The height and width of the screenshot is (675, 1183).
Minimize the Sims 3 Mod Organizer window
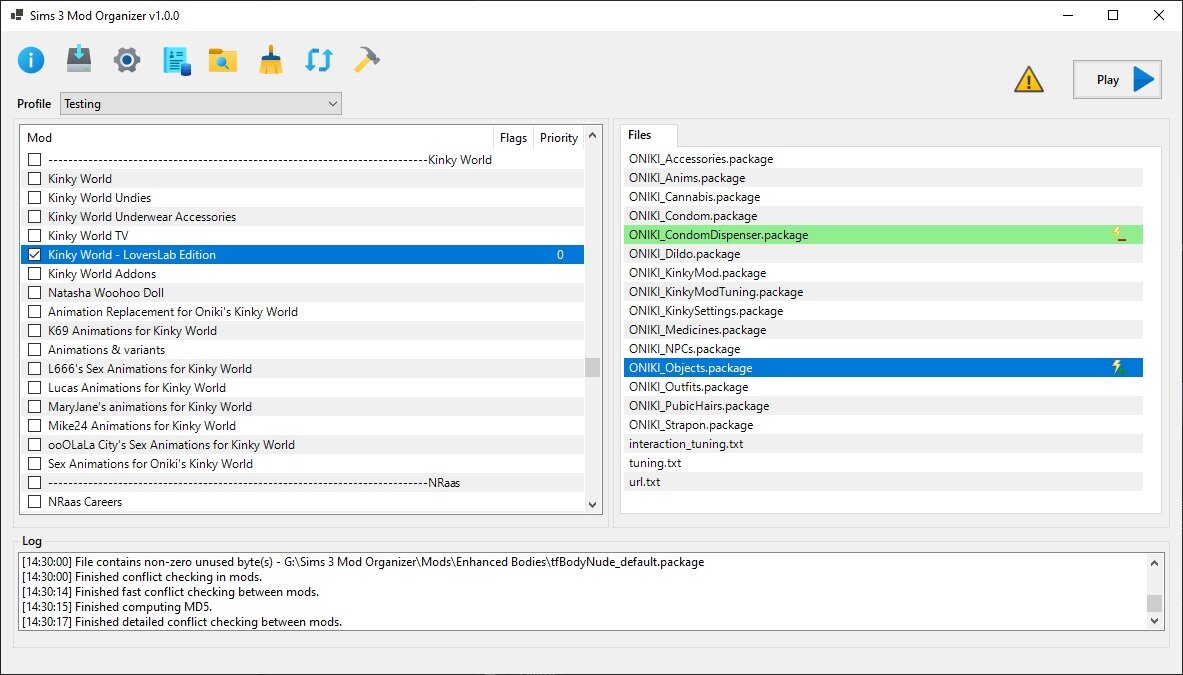click(x=1068, y=15)
